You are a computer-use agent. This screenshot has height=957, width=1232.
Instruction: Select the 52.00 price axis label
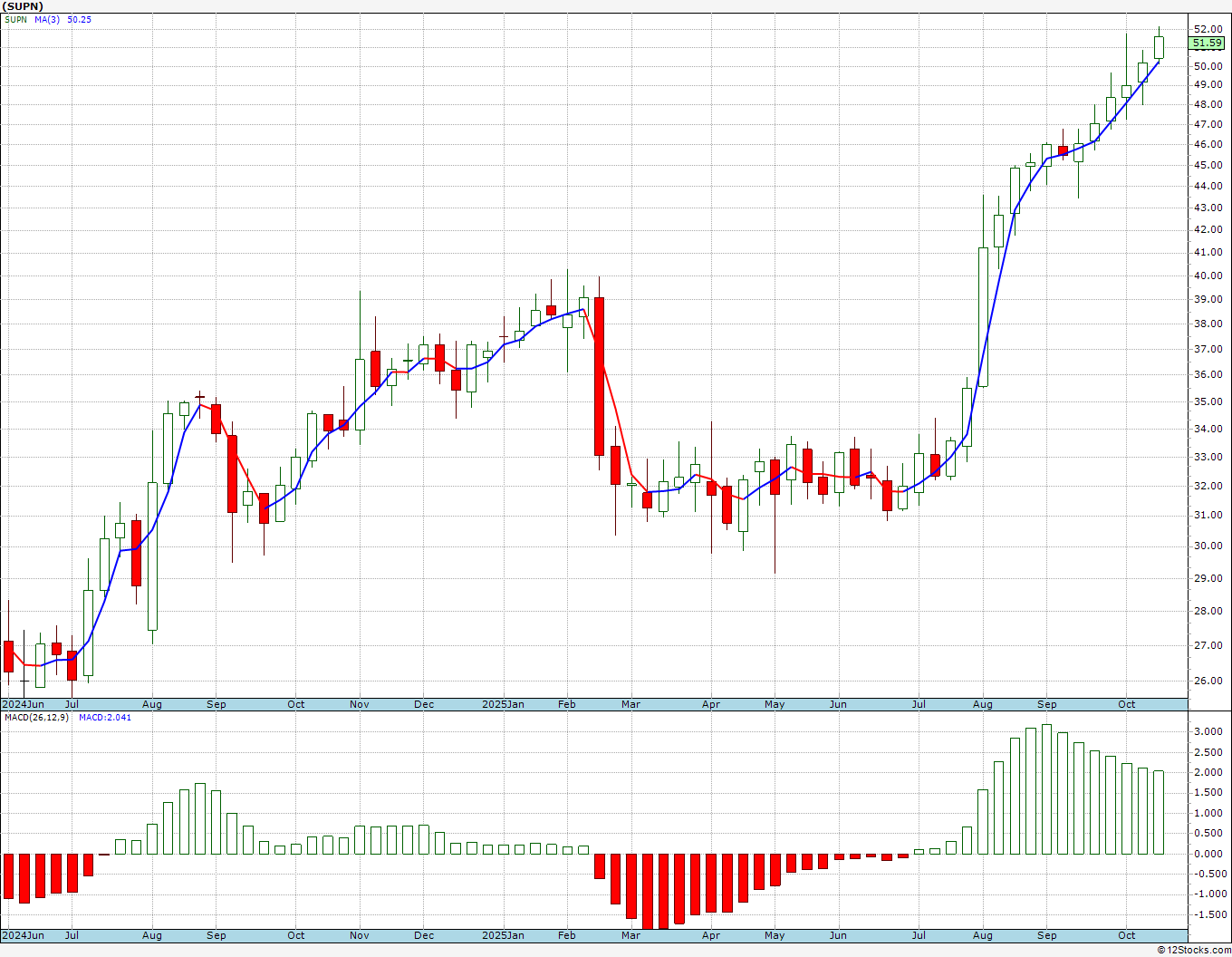[x=1208, y=29]
